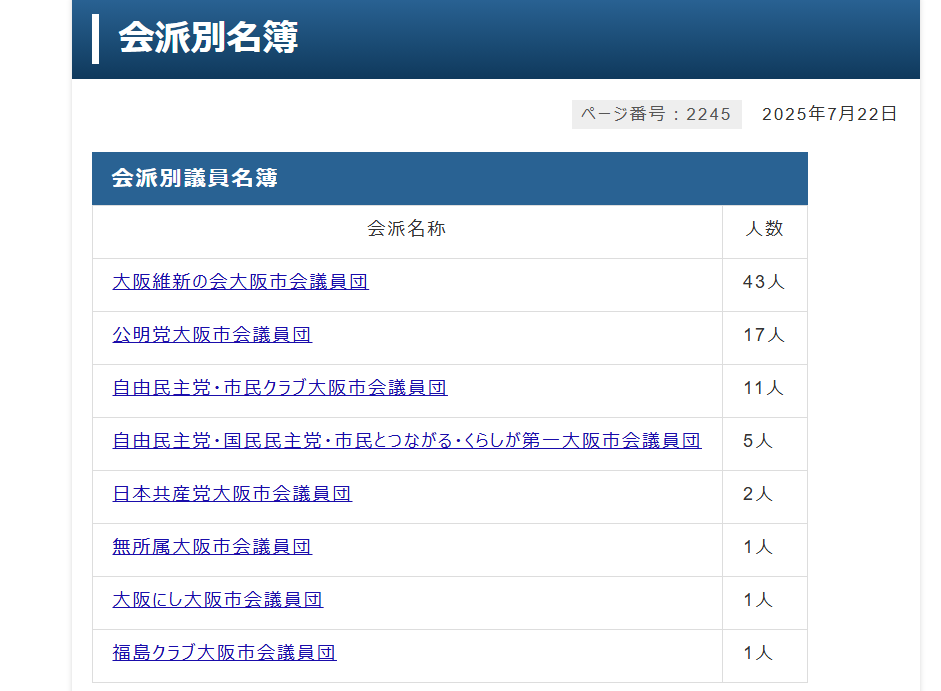The height and width of the screenshot is (691, 941).
Task: Click the 会派名称 column header
Action: pos(407,232)
